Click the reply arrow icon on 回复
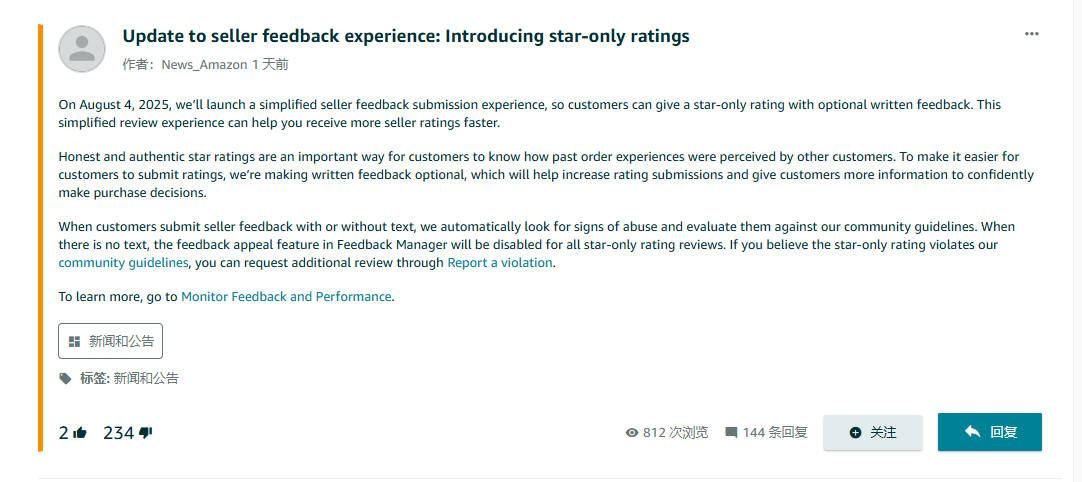This screenshot has height=482, width=1082. [x=972, y=432]
